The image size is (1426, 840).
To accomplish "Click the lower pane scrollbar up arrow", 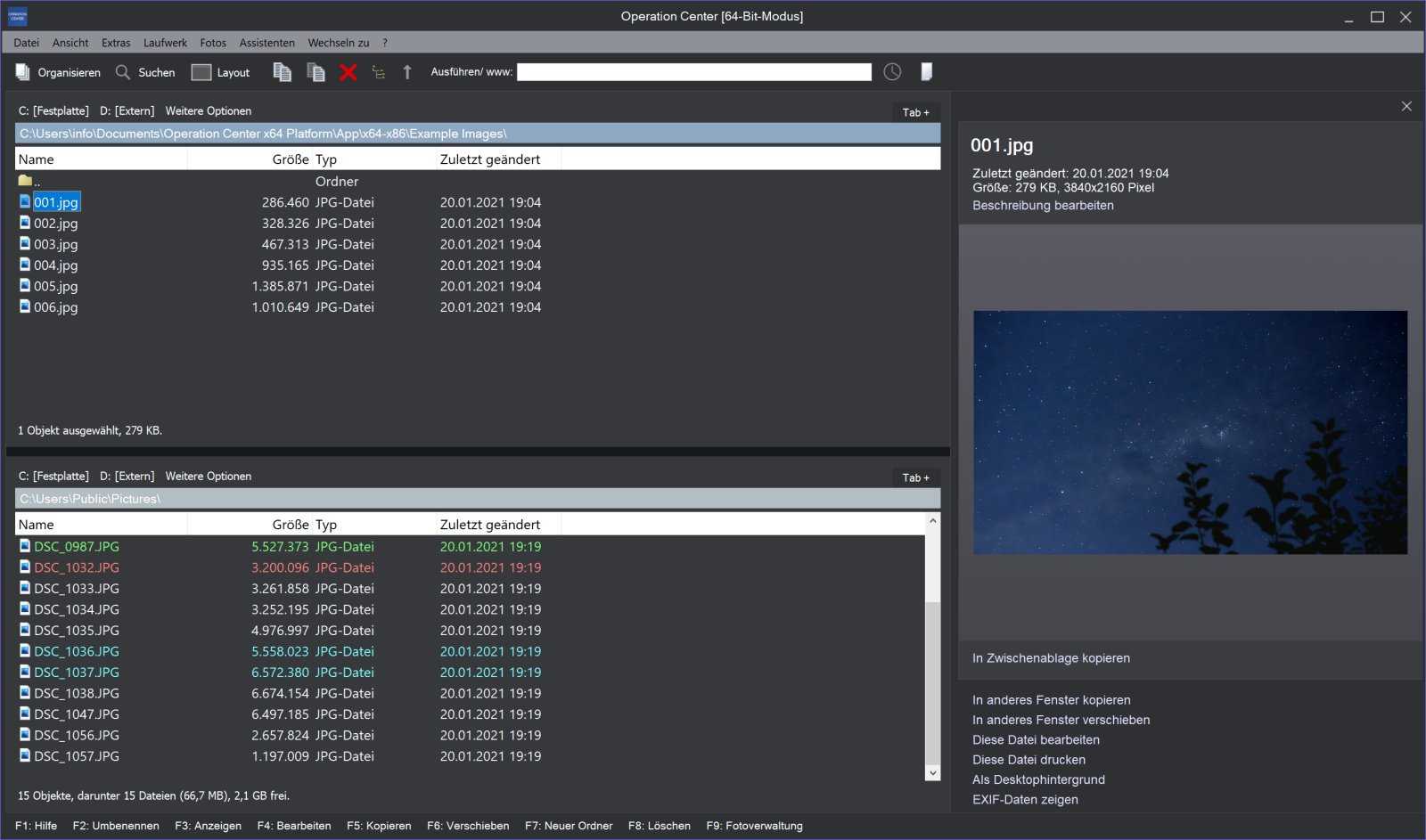I will [933, 521].
